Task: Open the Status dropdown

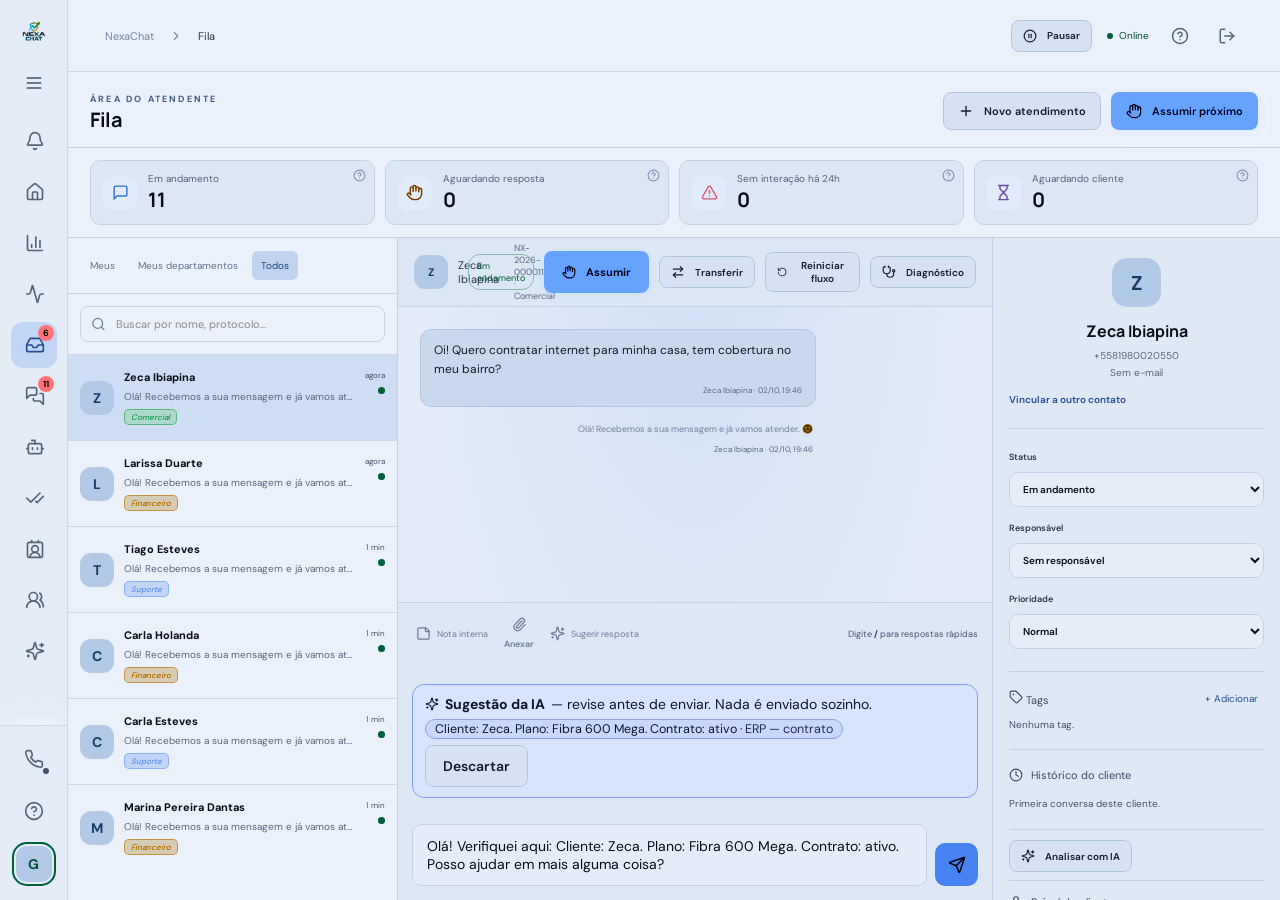Action: coord(1136,489)
